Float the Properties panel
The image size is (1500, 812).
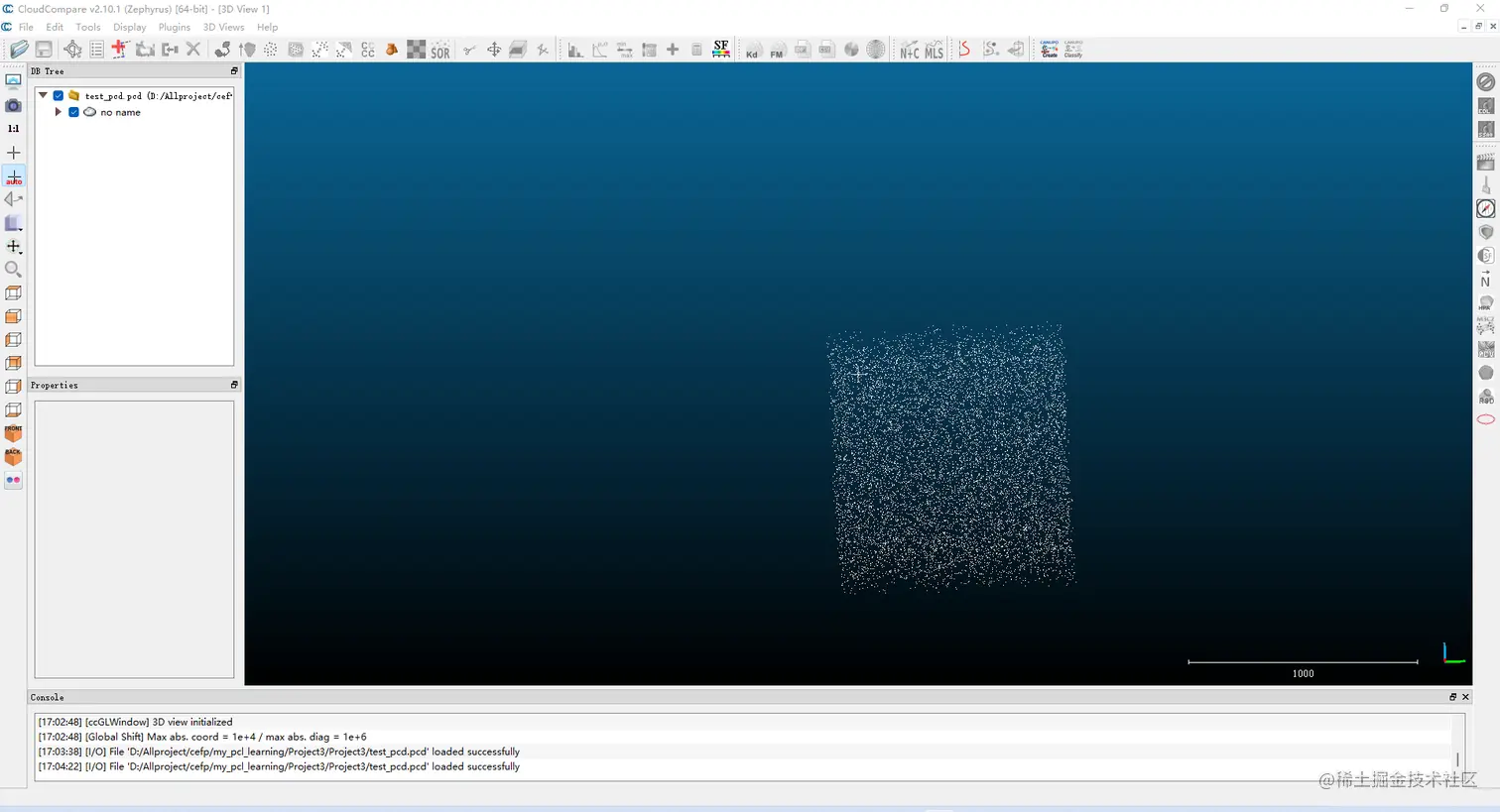(x=234, y=385)
